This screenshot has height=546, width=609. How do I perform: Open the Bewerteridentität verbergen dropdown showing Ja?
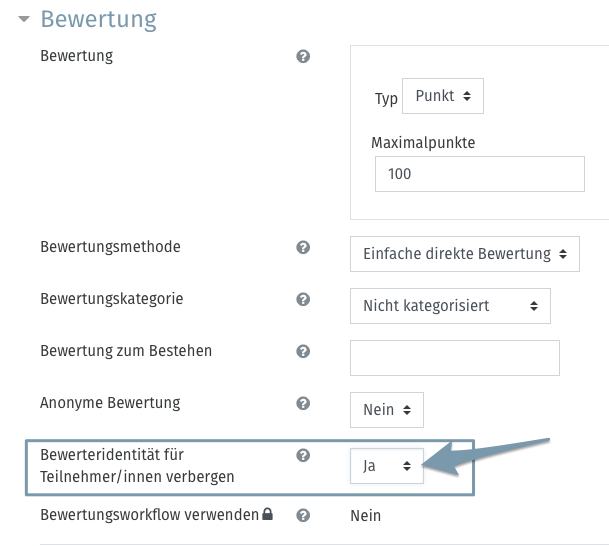pos(387,466)
